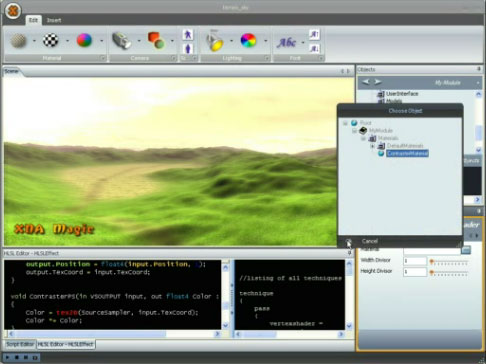
Task: Click the pin icon of Objects panel
Action: 479,69
